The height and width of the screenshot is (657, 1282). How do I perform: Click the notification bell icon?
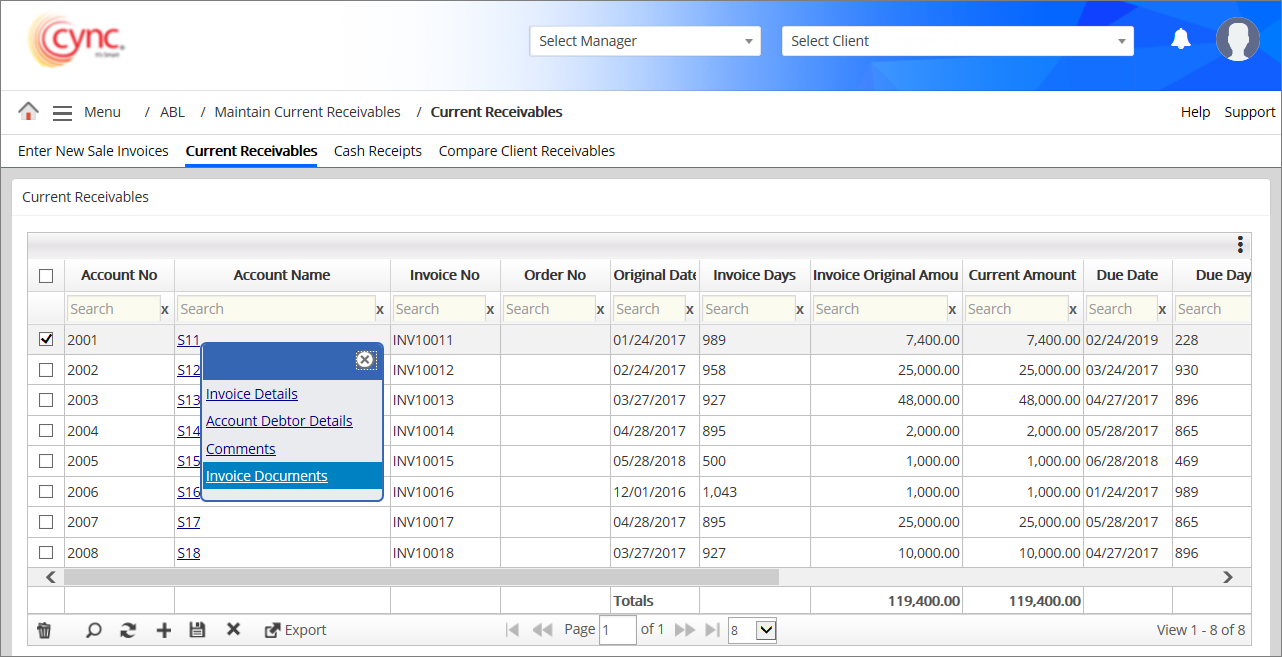[1181, 39]
